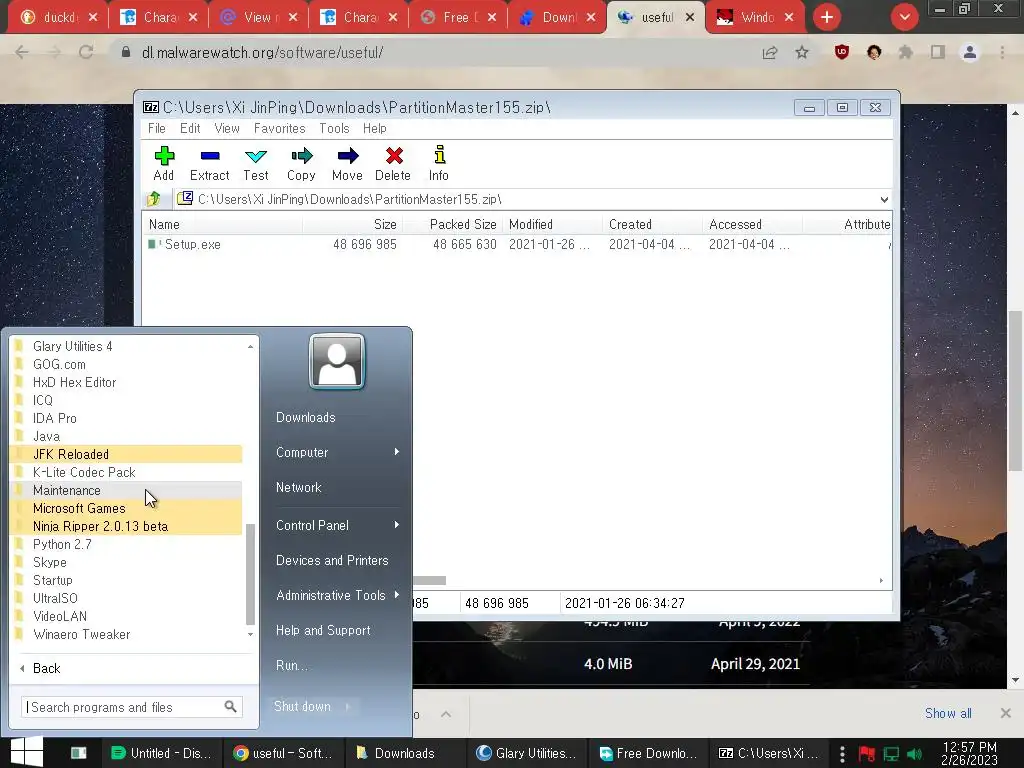
Task: Click the red flag tray icon
Action: pyautogui.click(x=867, y=754)
